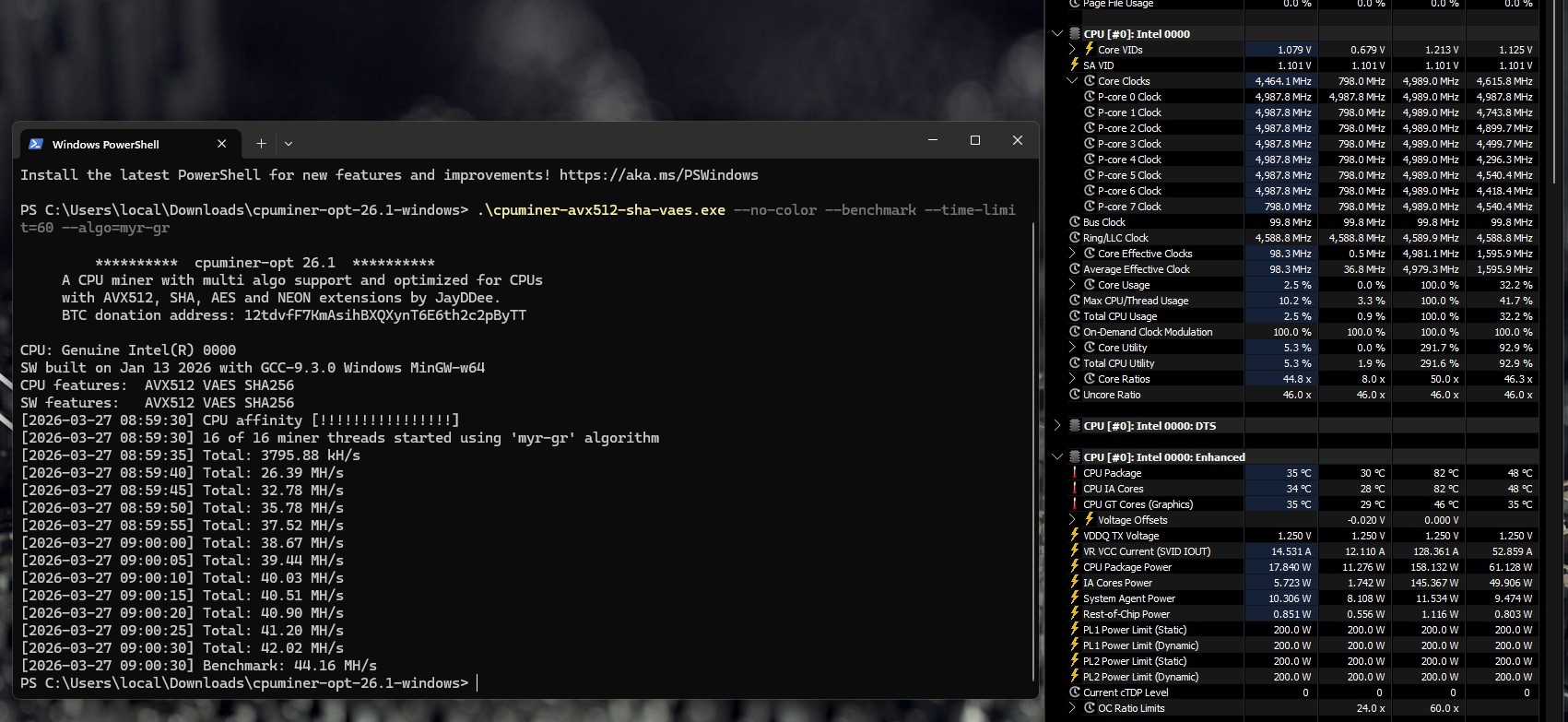This screenshot has width=1568, height=722.
Task: Click the lightning icon beside CPU Package Power
Action: [1074, 567]
